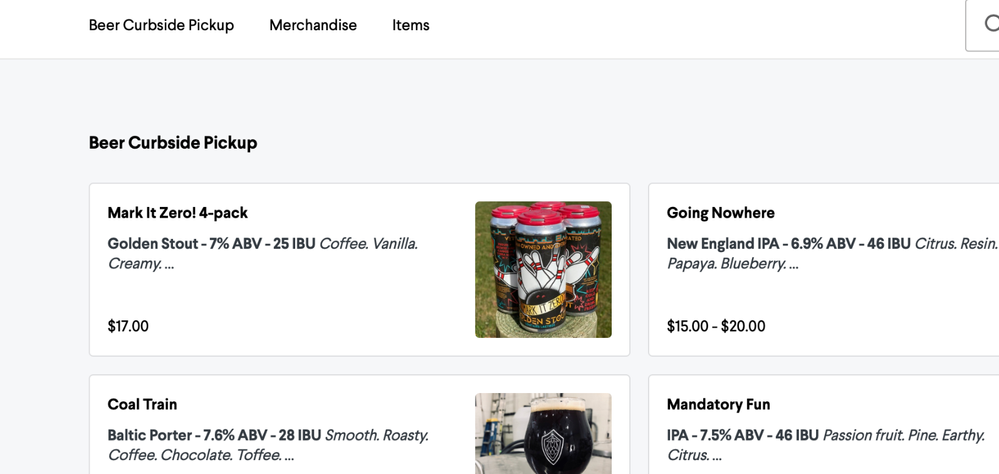Open the Beer Curbside Pickup nav tab
Image resolution: width=999 pixels, height=474 pixels.
(x=161, y=25)
